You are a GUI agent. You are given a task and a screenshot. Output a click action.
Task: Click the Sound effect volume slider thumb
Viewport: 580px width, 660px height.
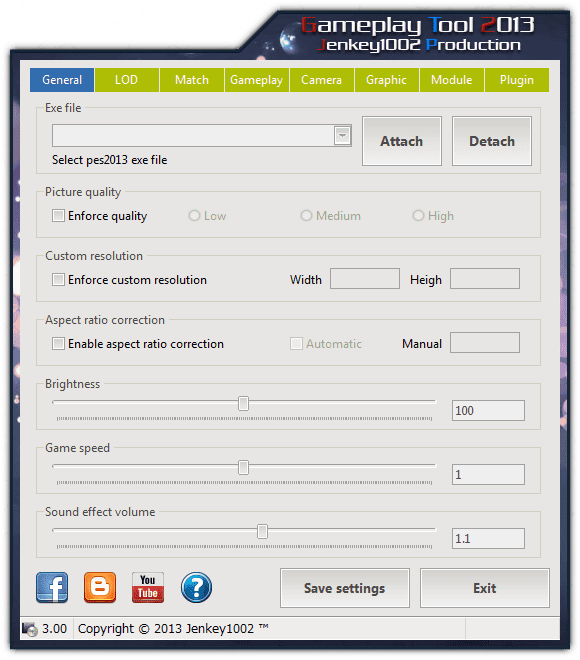262,531
